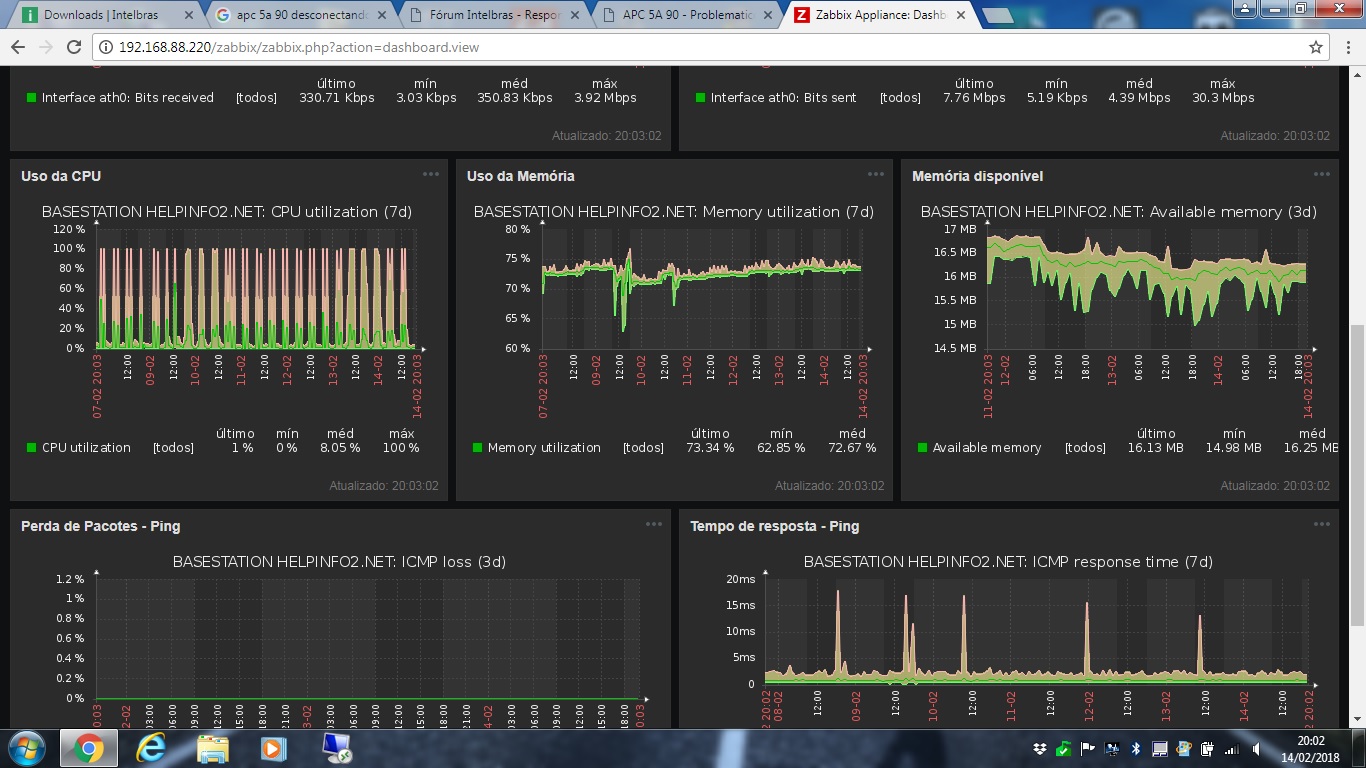The height and width of the screenshot is (768, 1366).
Task: Click the 16.13 MB last available memory value
Action: click(1155, 448)
